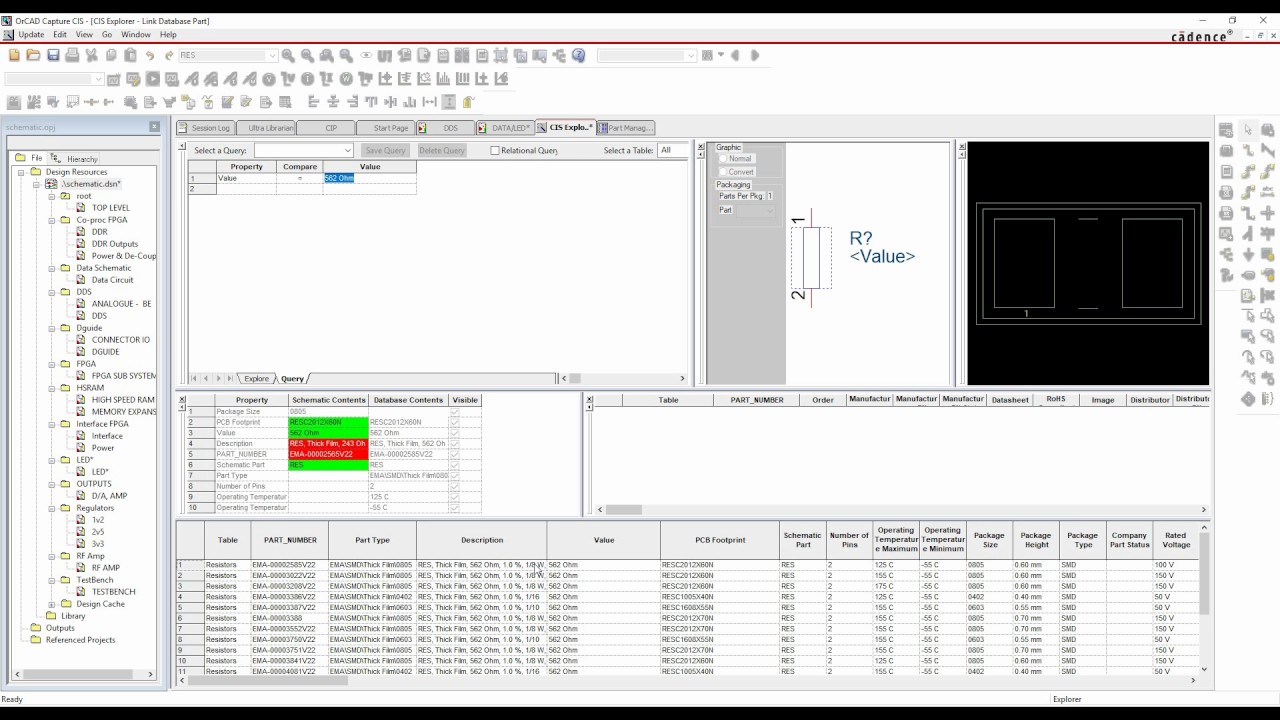The image size is (1280, 720).
Task: Collapse the Regulators folder
Action: click(53, 508)
